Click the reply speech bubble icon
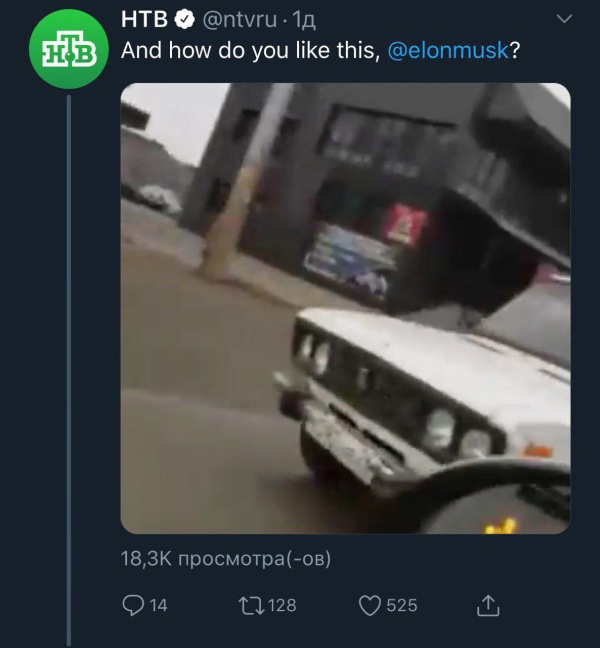Image resolution: width=600 pixels, height=648 pixels. (x=132, y=604)
